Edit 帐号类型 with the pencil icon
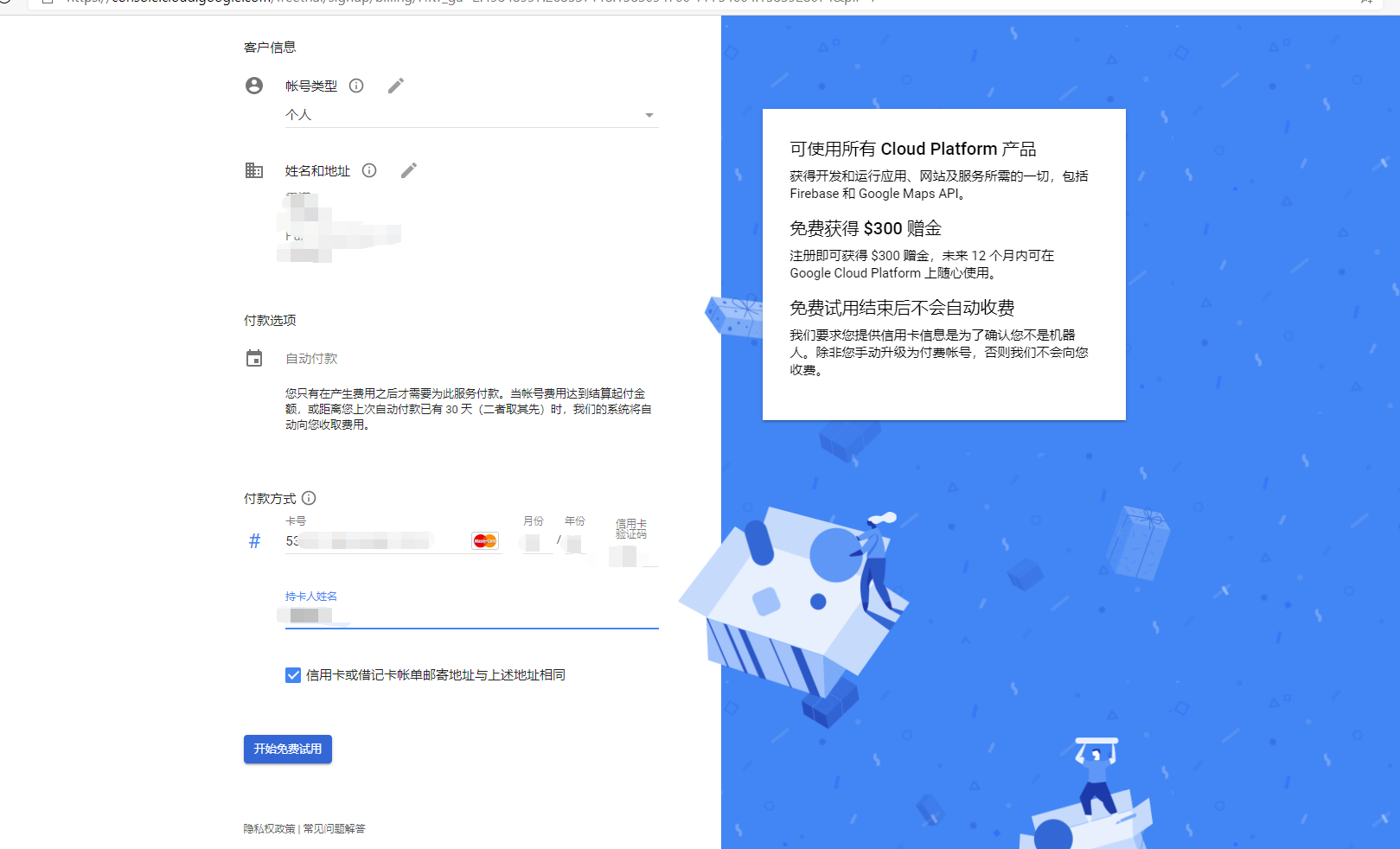 tap(396, 86)
